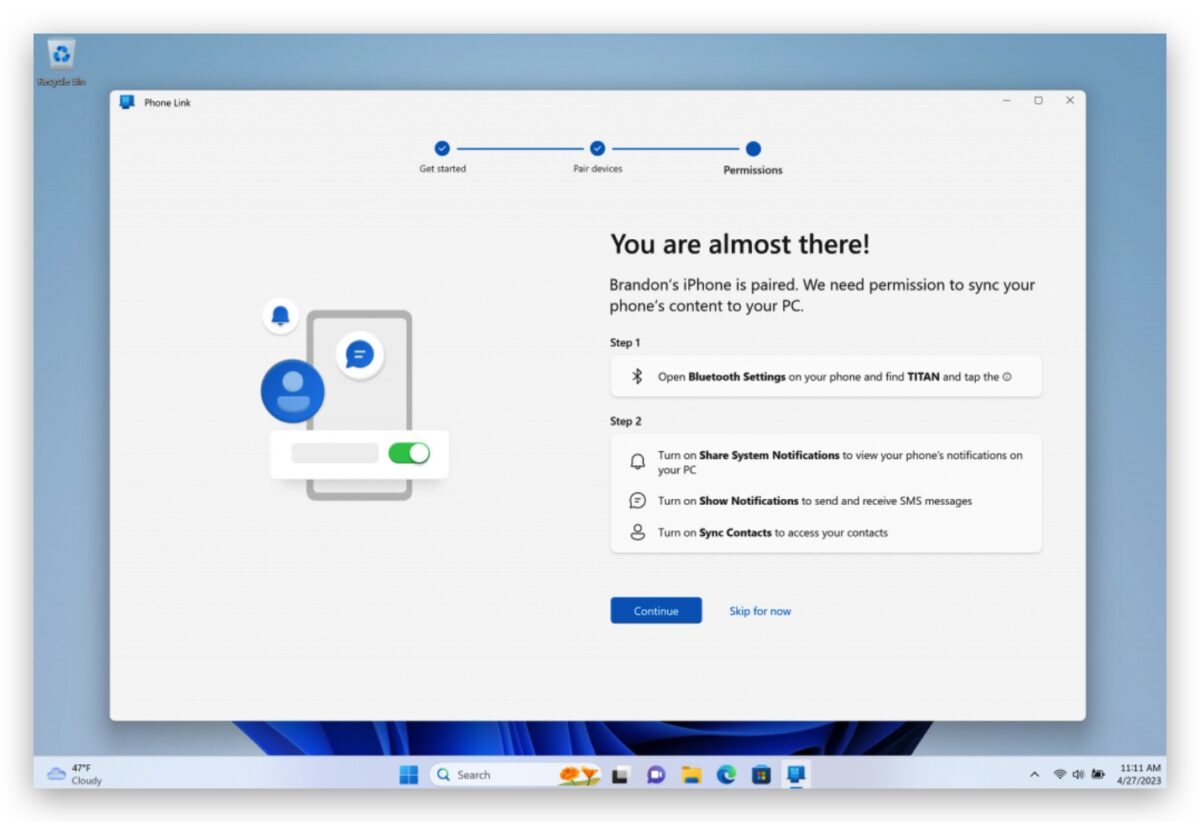Click bell icon beside Share System Notifications

637,462
